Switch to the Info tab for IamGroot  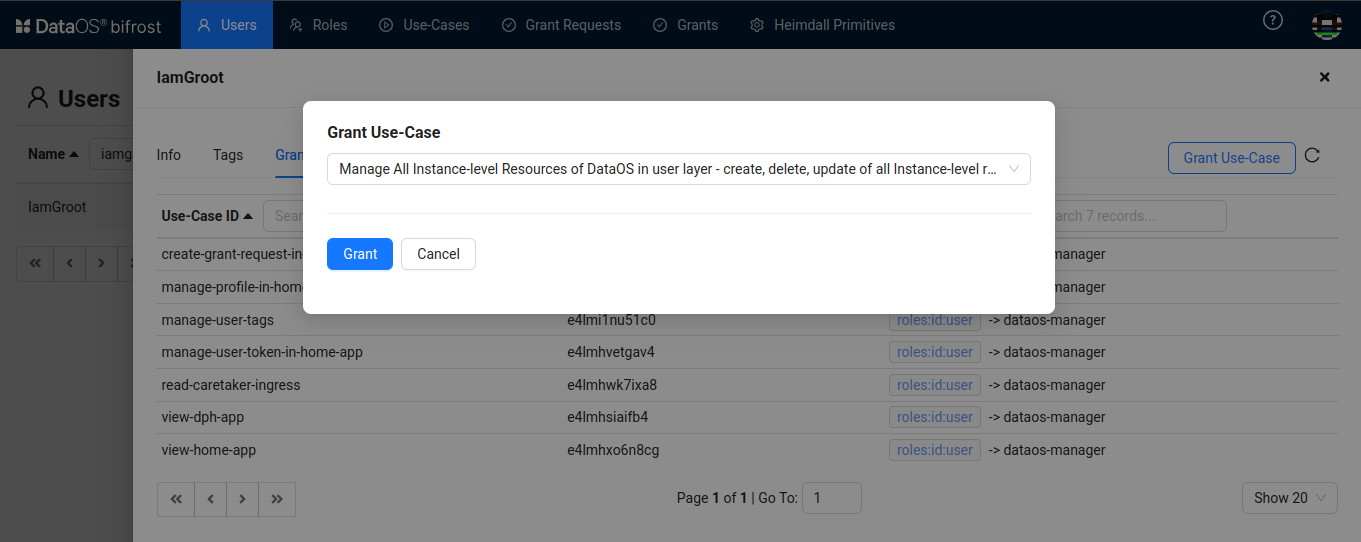click(x=169, y=155)
